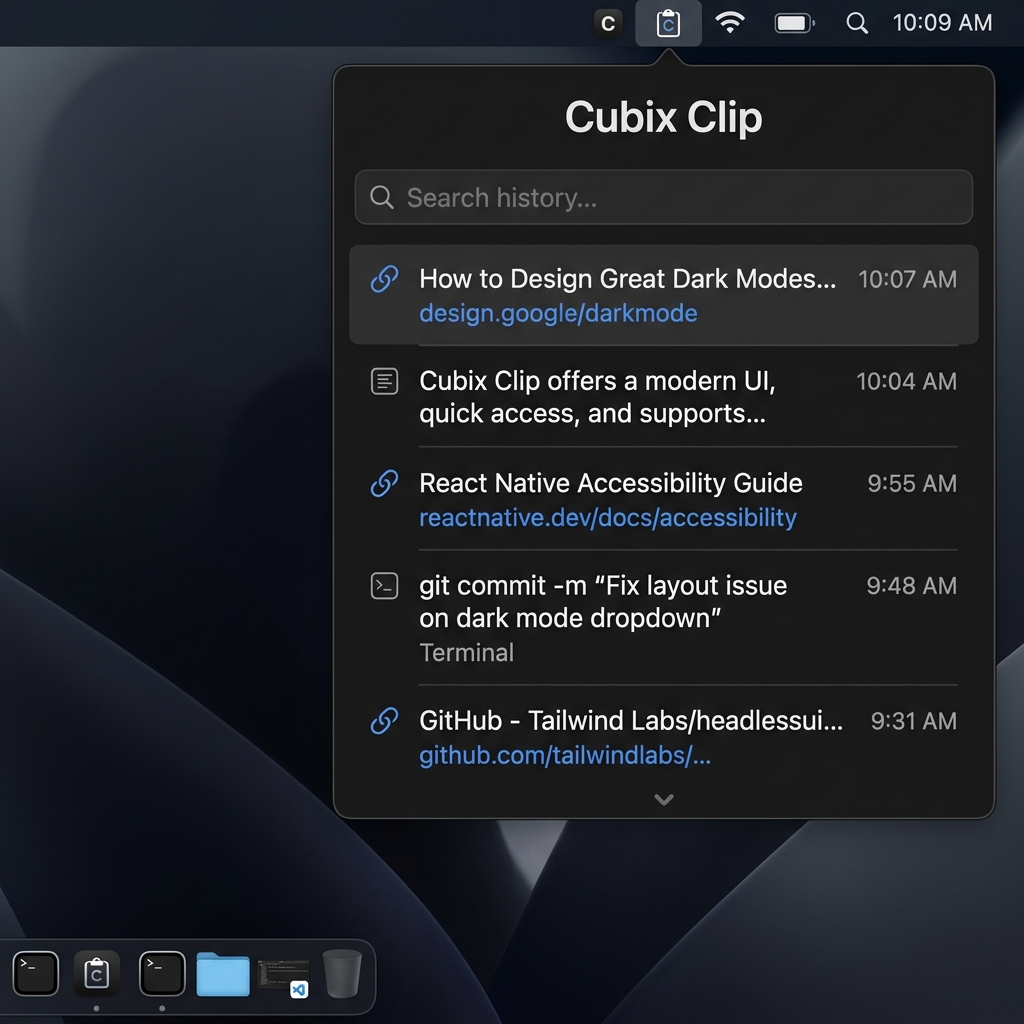Viewport: 1024px width, 1024px height.
Task: Click the "Terminal" source label
Action: pyautogui.click(x=466, y=653)
